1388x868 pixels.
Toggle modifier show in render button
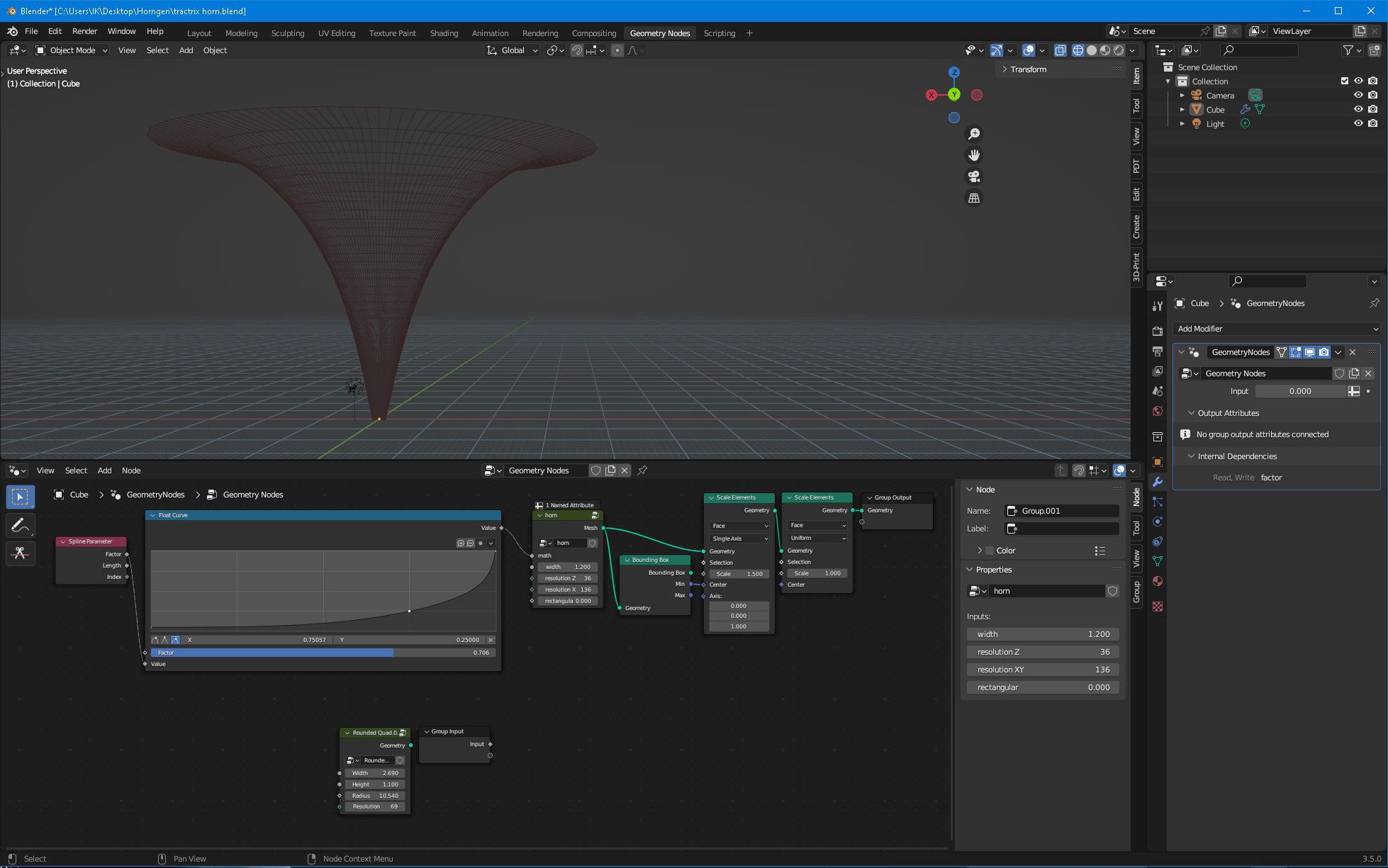(1323, 352)
